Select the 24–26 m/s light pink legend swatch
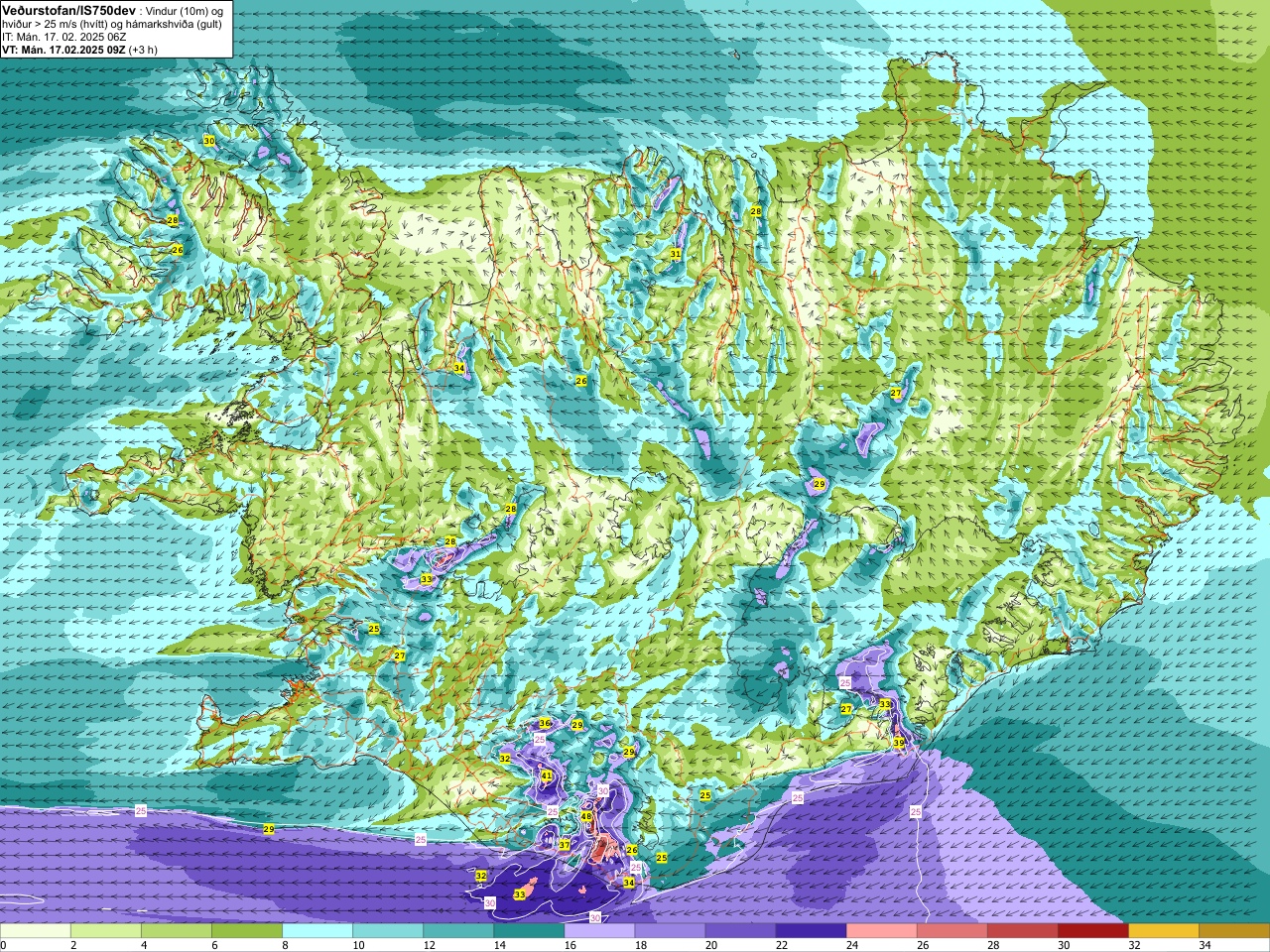1270x952 pixels. pyautogui.click(x=881, y=931)
